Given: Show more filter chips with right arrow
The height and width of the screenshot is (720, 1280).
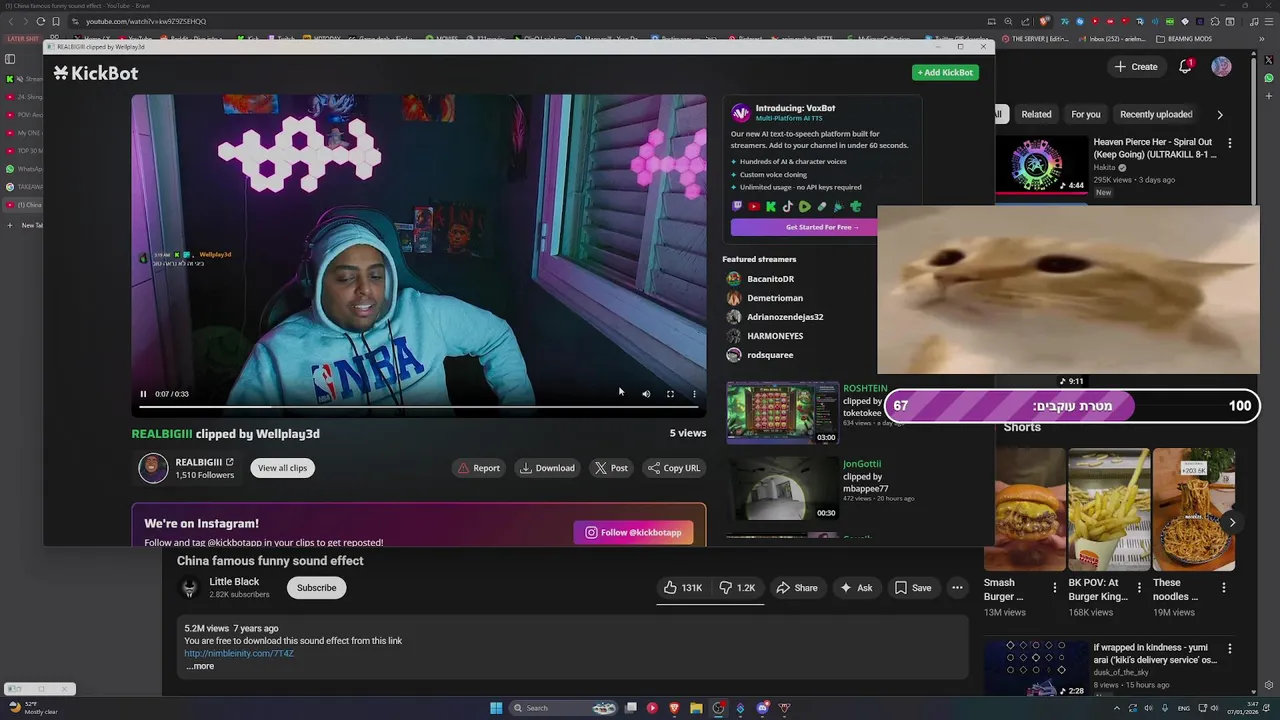Looking at the screenshot, I should click(1220, 114).
